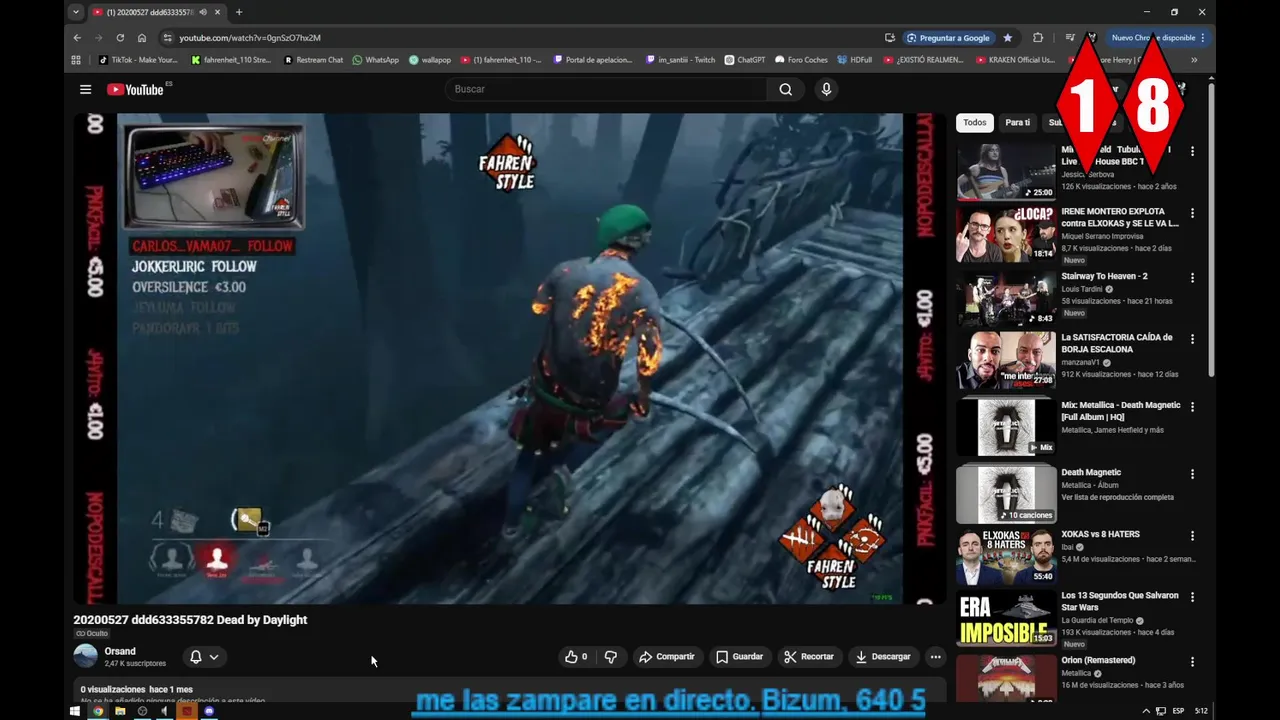Click the page vertical scrollbar
The height and width of the screenshot is (720, 1280).
click(1211, 230)
